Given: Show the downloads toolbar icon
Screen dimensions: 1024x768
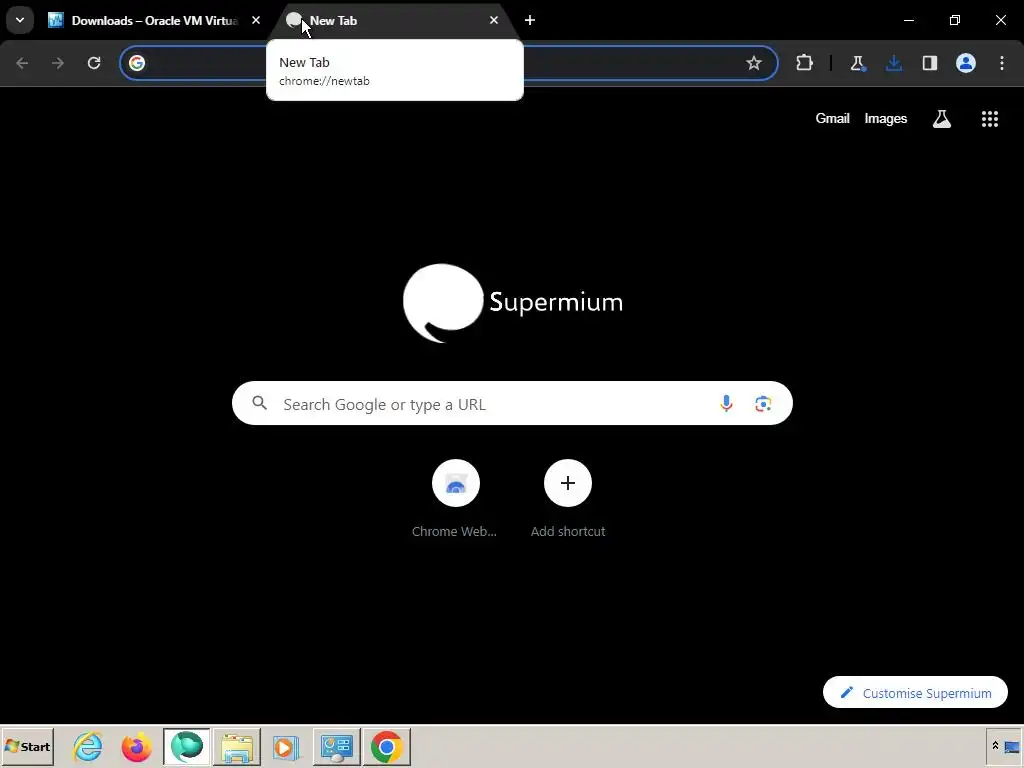Looking at the screenshot, I should (894, 63).
